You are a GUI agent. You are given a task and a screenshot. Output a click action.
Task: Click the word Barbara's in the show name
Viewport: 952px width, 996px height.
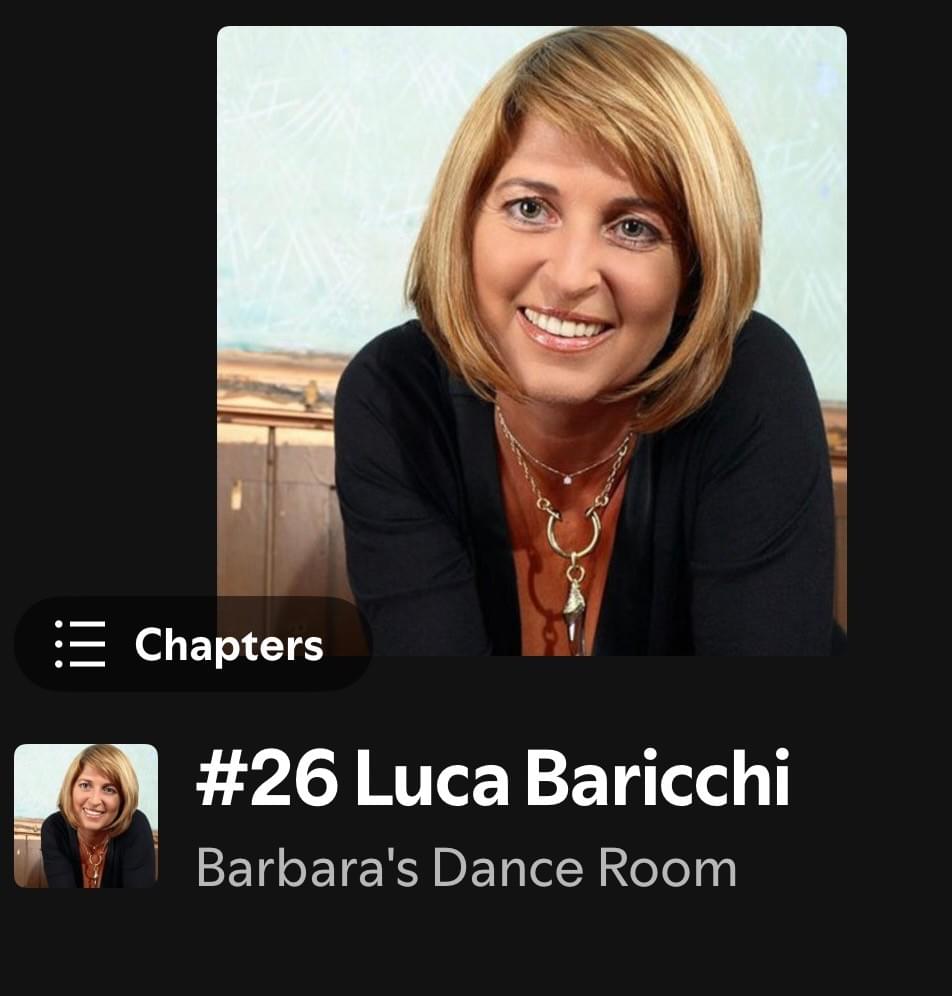[307, 868]
